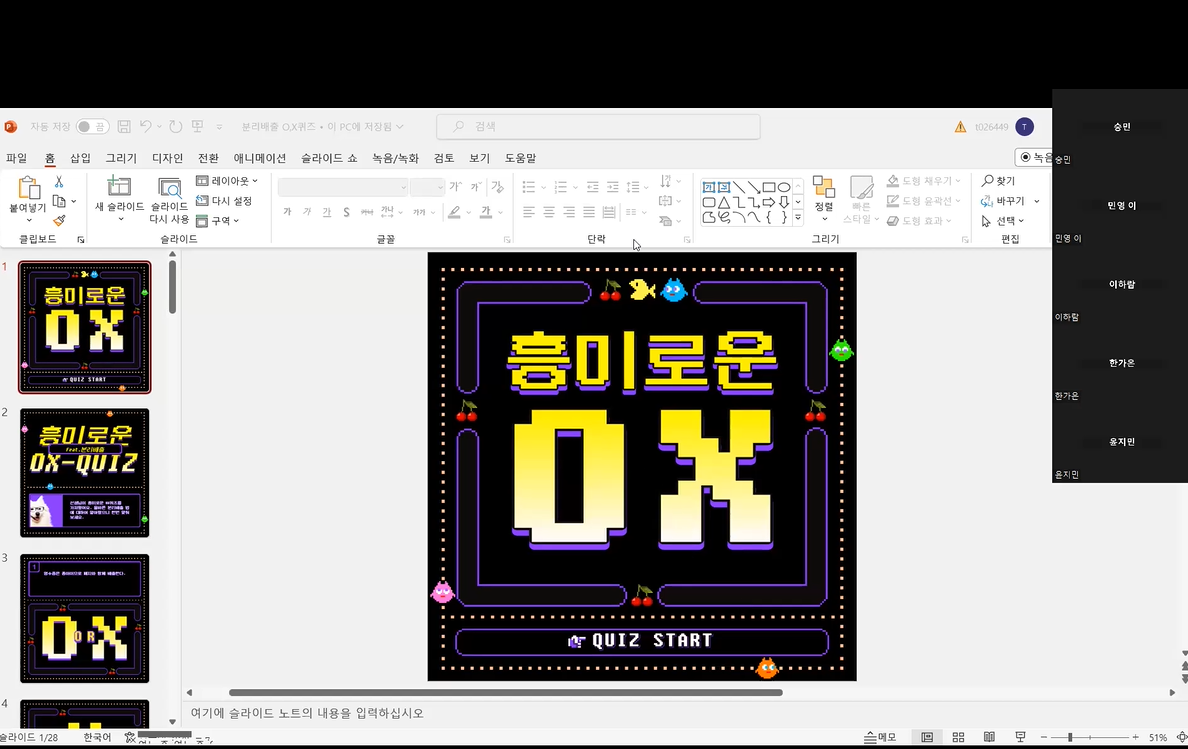Select the Right Arrow shape in gallery
Viewport: 1188px width, 749px height.
[769, 202]
